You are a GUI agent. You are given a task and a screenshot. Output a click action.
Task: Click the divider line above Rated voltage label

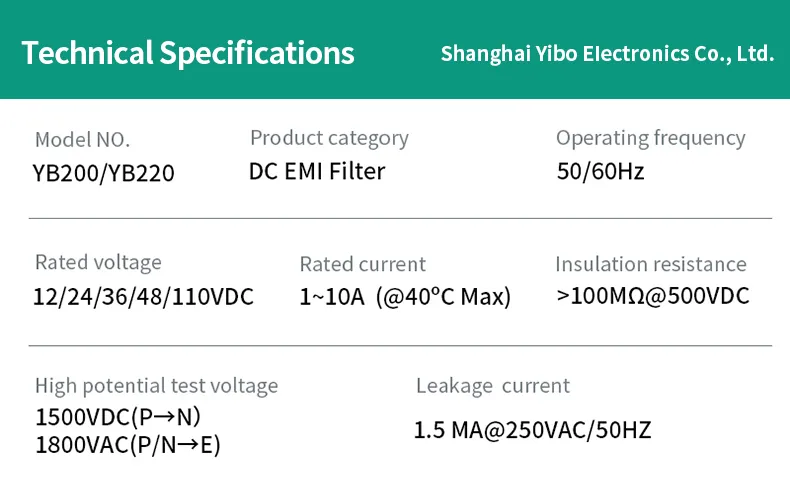click(400, 218)
